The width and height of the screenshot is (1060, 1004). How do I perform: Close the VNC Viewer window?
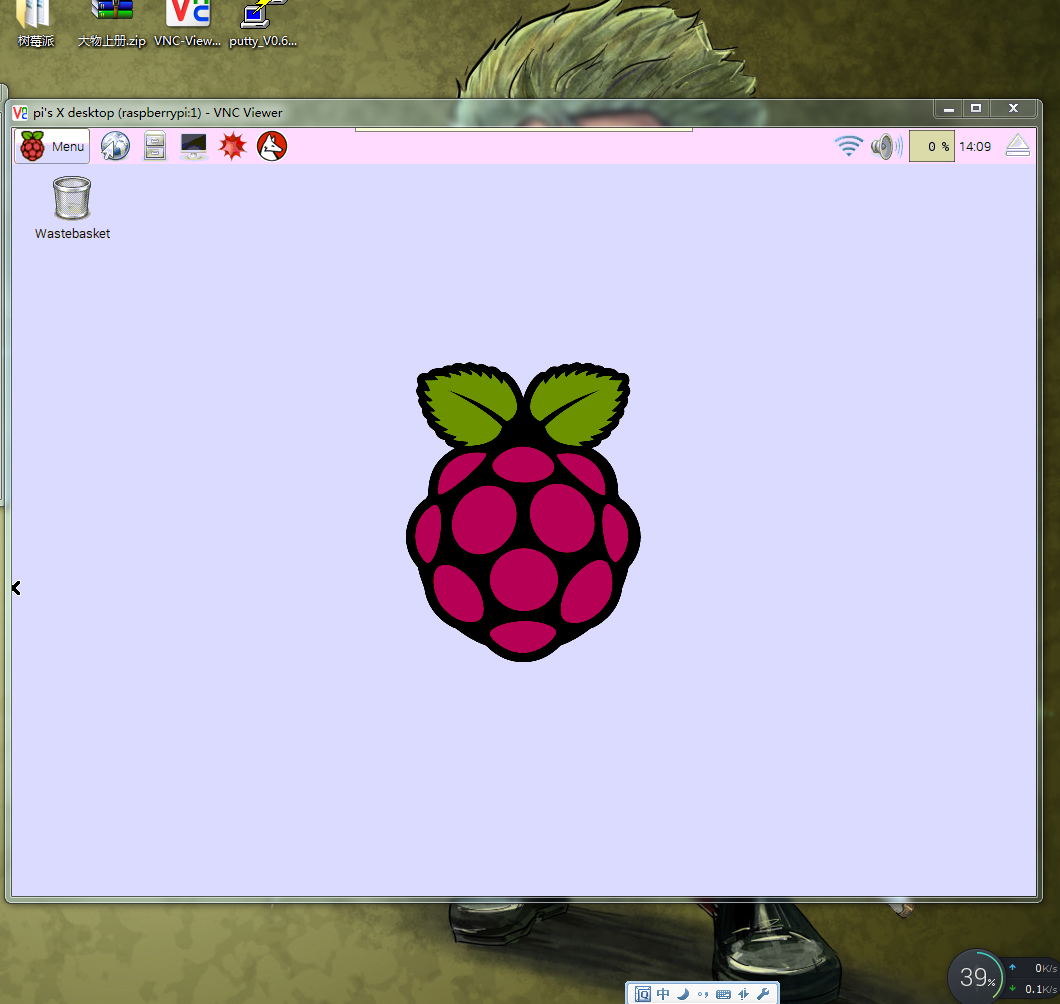[1013, 108]
